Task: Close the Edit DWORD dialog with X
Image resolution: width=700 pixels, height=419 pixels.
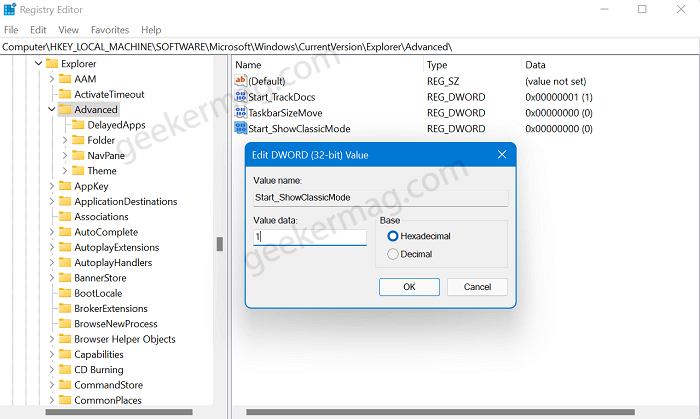Action: (502, 154)
